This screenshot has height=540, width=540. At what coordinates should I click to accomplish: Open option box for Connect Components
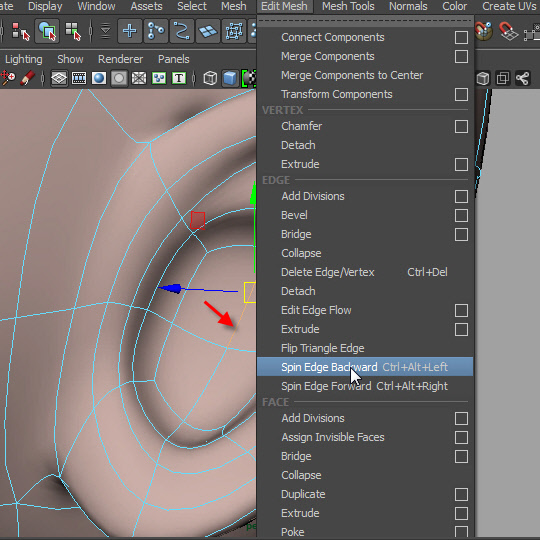461,37
